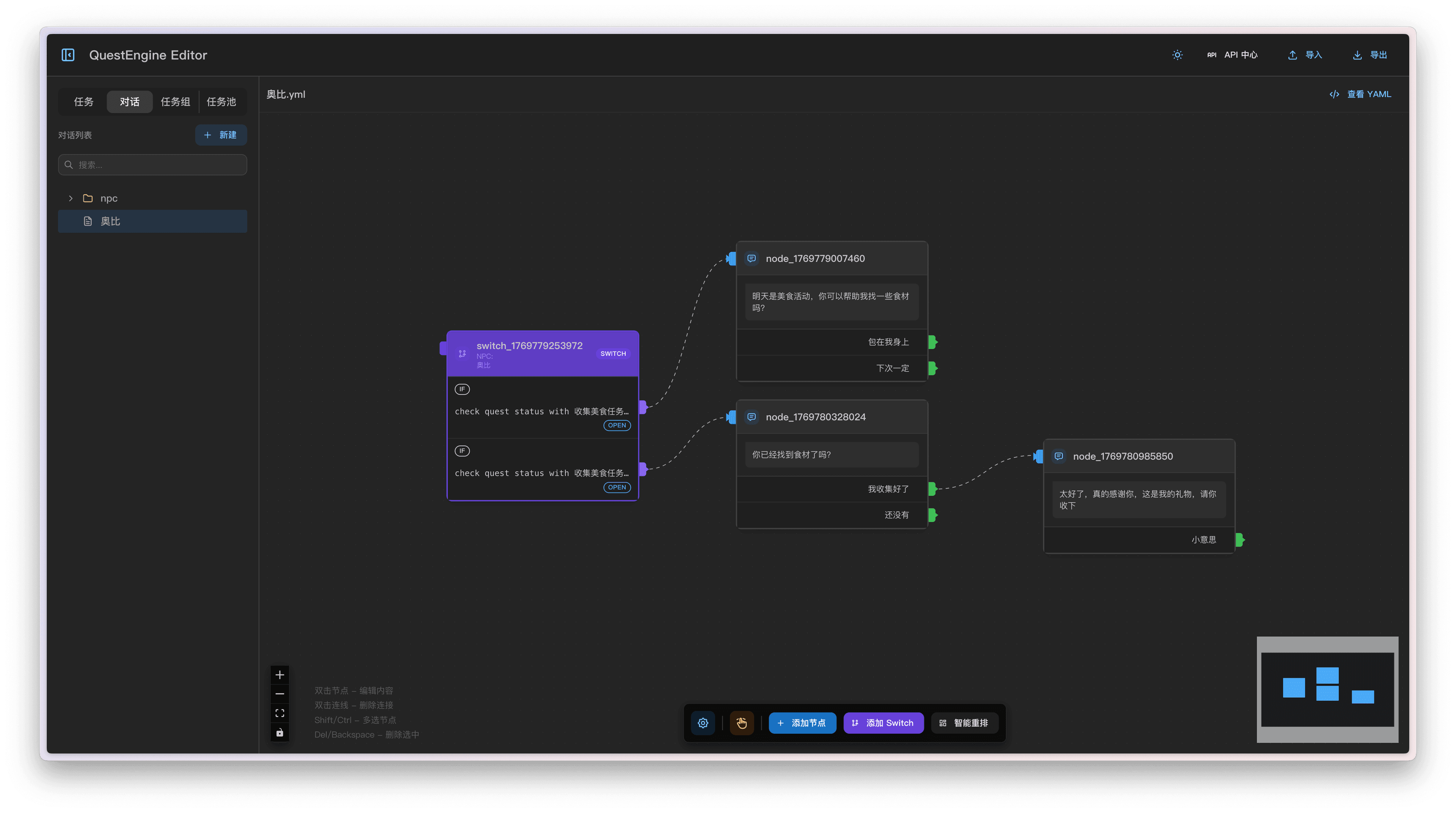The image size is (1456, 813).
Task: Click the second OPEN condition badge in the switch node
Action: tap(617, 487)
